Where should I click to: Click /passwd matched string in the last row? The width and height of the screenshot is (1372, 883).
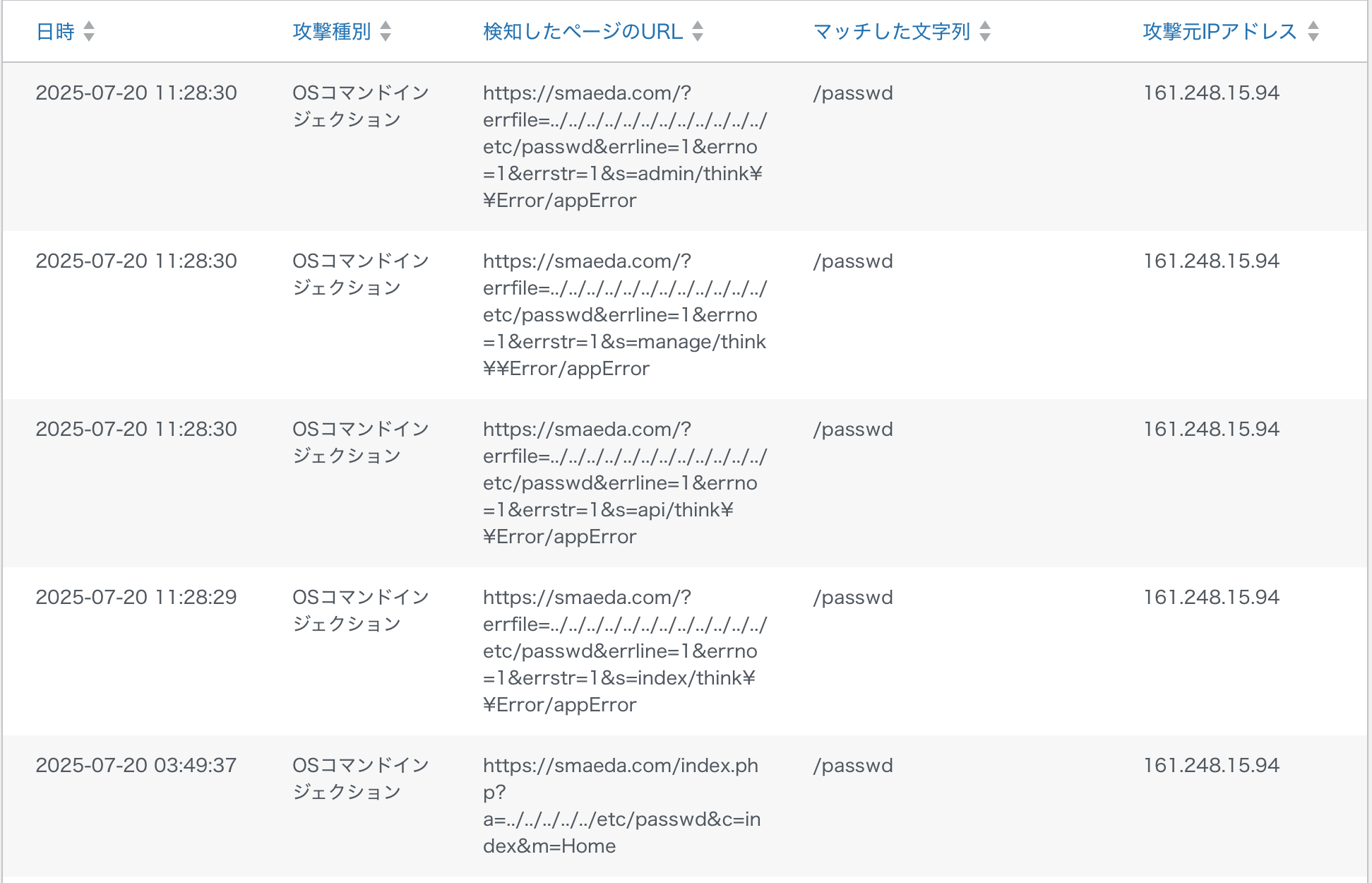[x=853, y=766]
